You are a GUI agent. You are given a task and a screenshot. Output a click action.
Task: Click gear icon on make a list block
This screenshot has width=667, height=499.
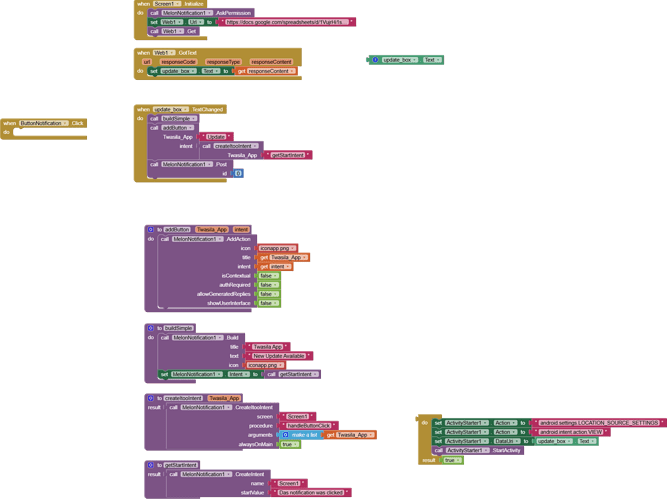click(x=286, y=435)
